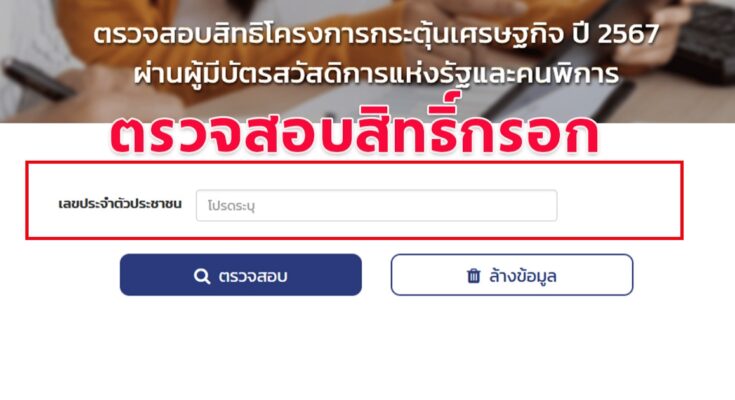Click the เลขประจำตัวประชาชน field label
The image size is (735, 400).
click(120, 204)
